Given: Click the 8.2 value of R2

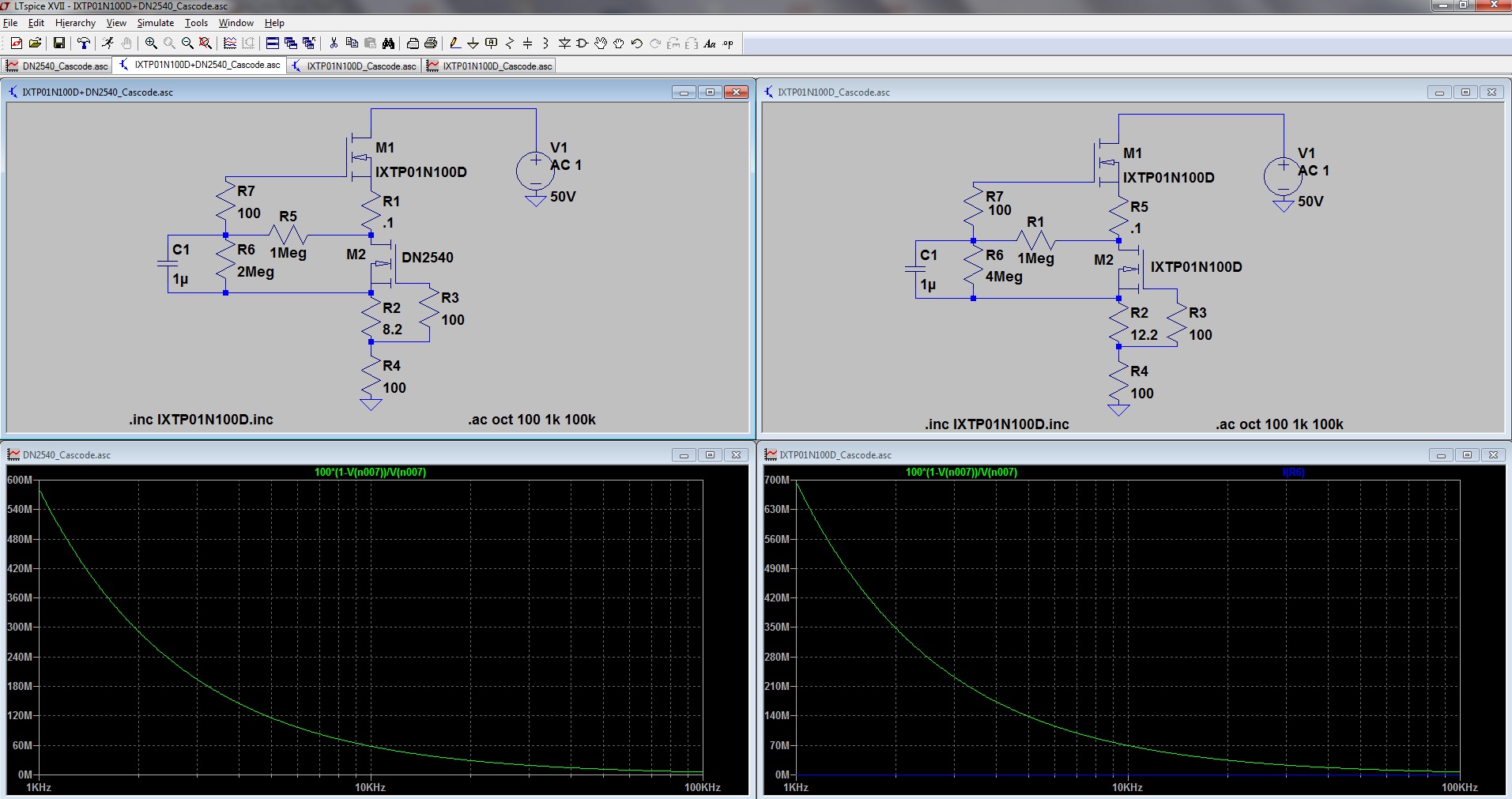Looking at the screenshot, I should 392,330.
